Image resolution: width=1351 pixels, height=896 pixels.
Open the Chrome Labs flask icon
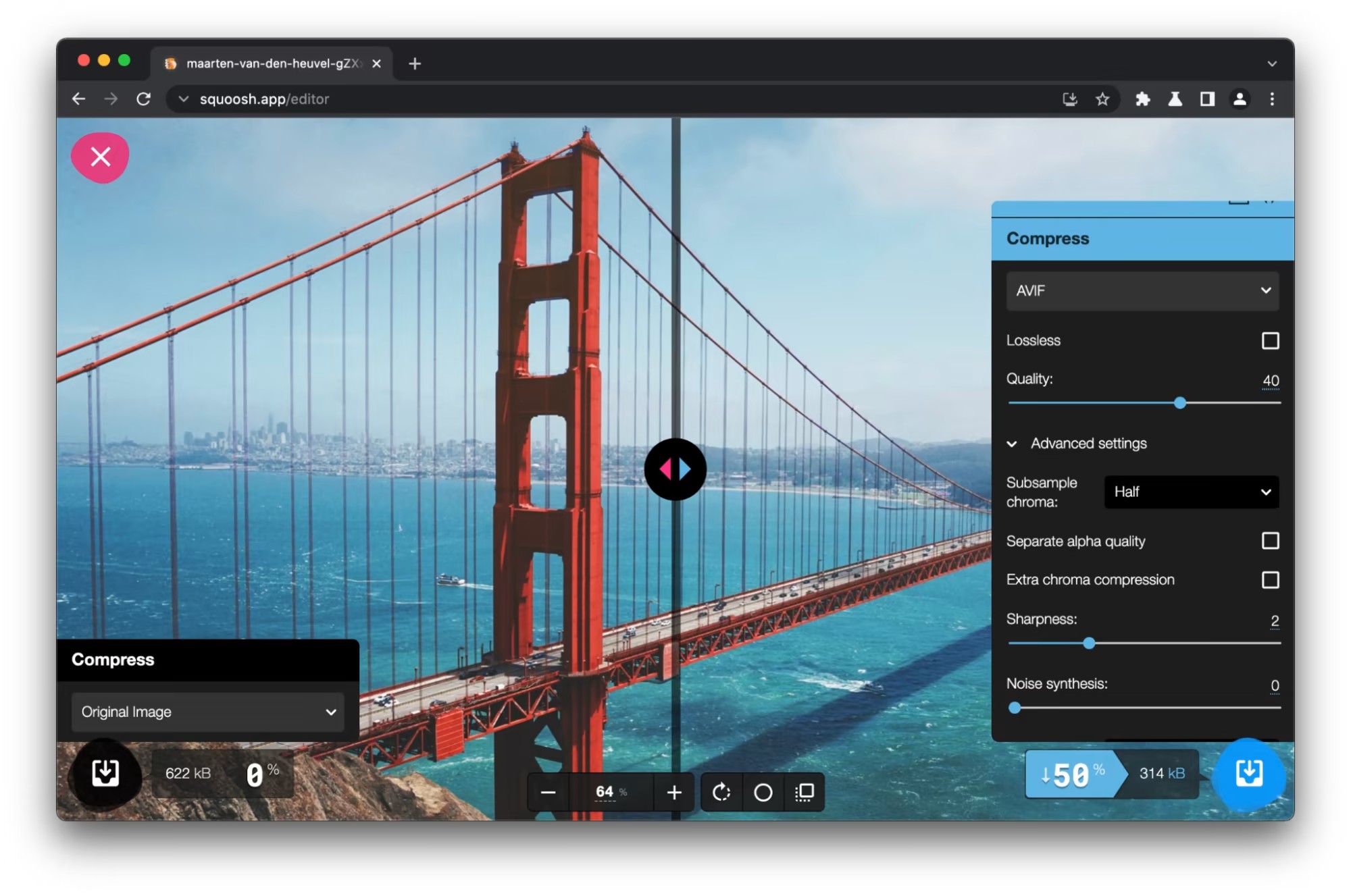point(1175,99)
